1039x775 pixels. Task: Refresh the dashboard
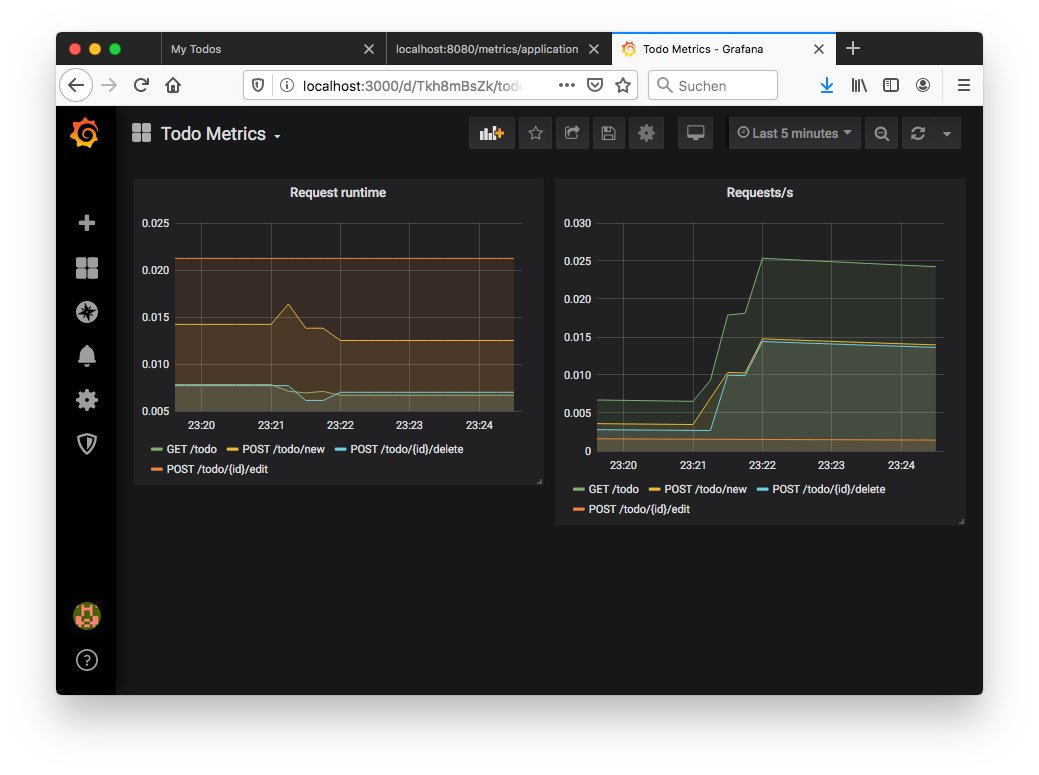point(918,133)
